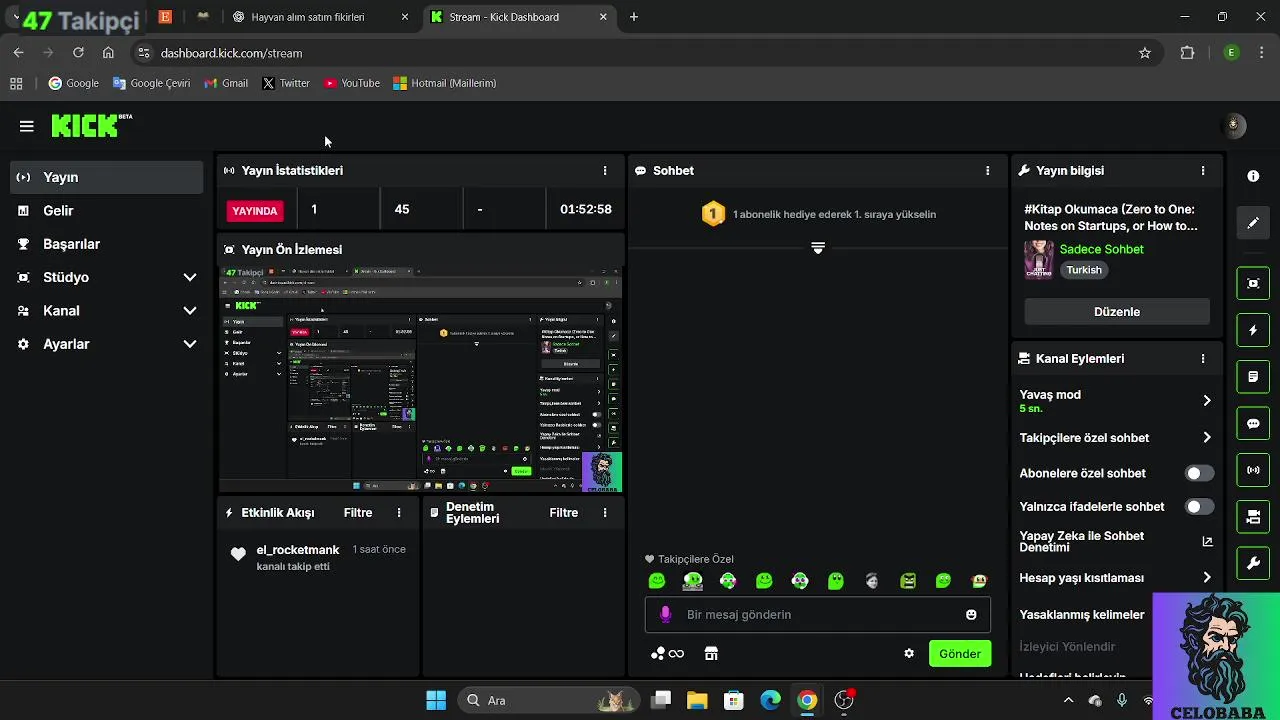Select Yayın in the sidebar
This screenshot has height=720, width=1280.
[107, 177]
